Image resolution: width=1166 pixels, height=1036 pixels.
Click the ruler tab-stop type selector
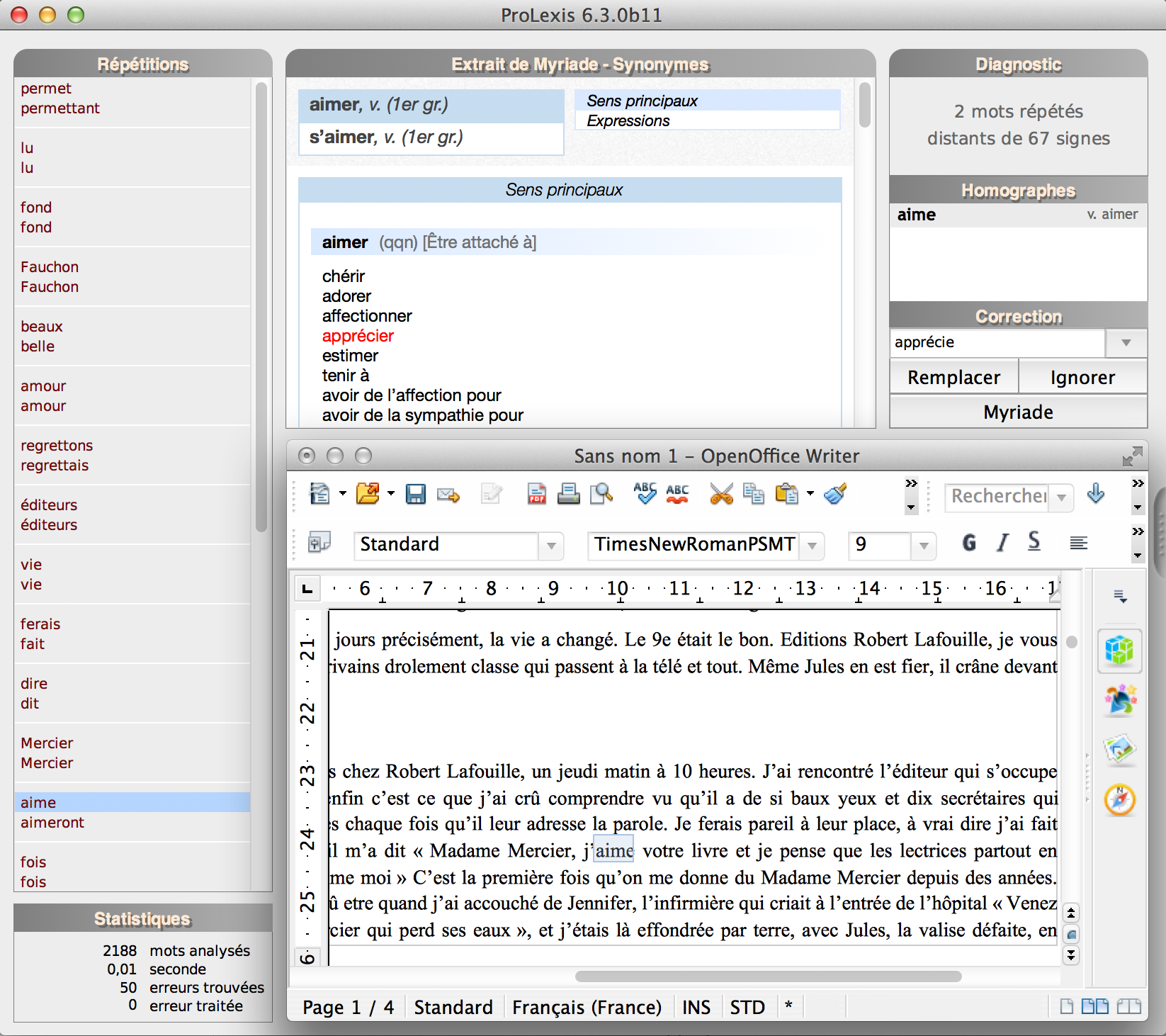click(x=307, y=588)
